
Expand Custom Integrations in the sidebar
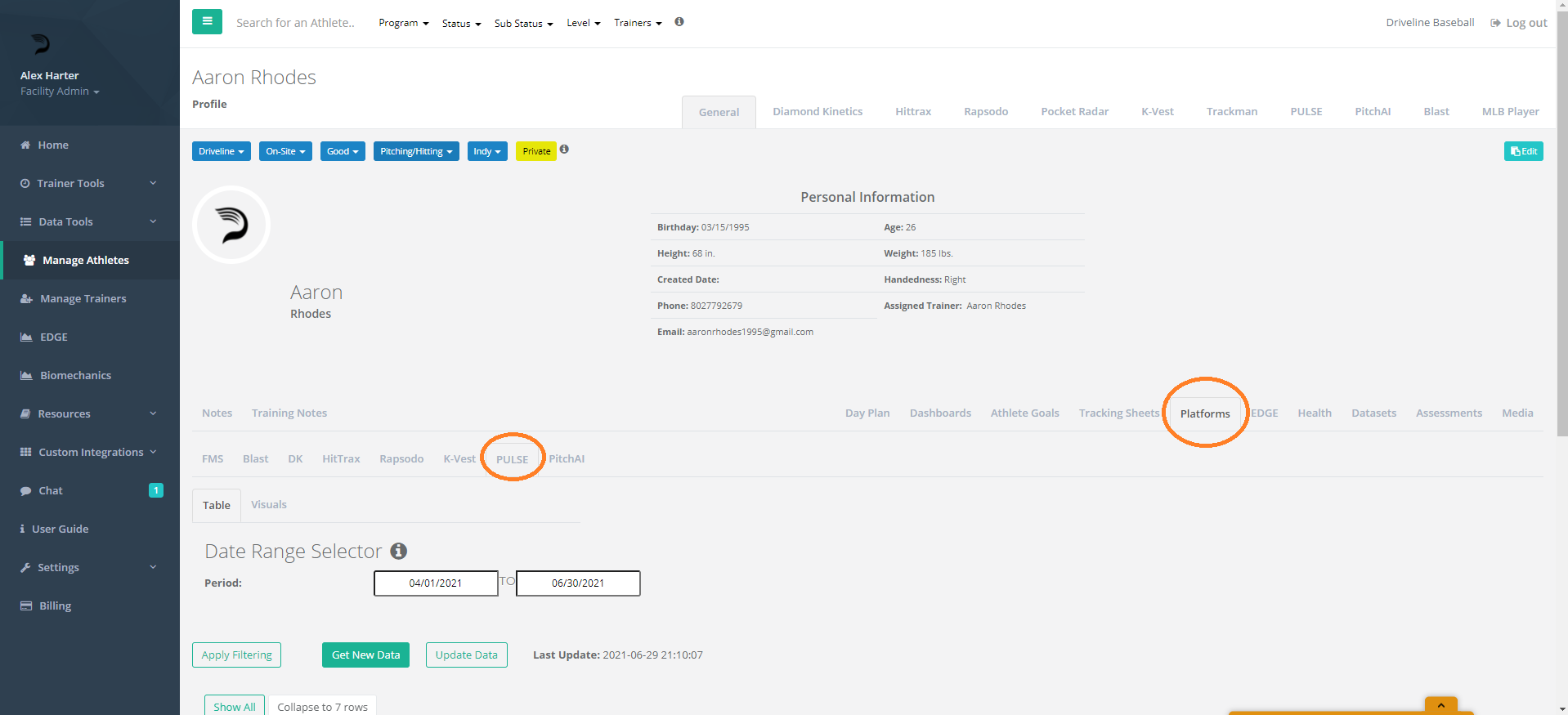coord(88,452)
